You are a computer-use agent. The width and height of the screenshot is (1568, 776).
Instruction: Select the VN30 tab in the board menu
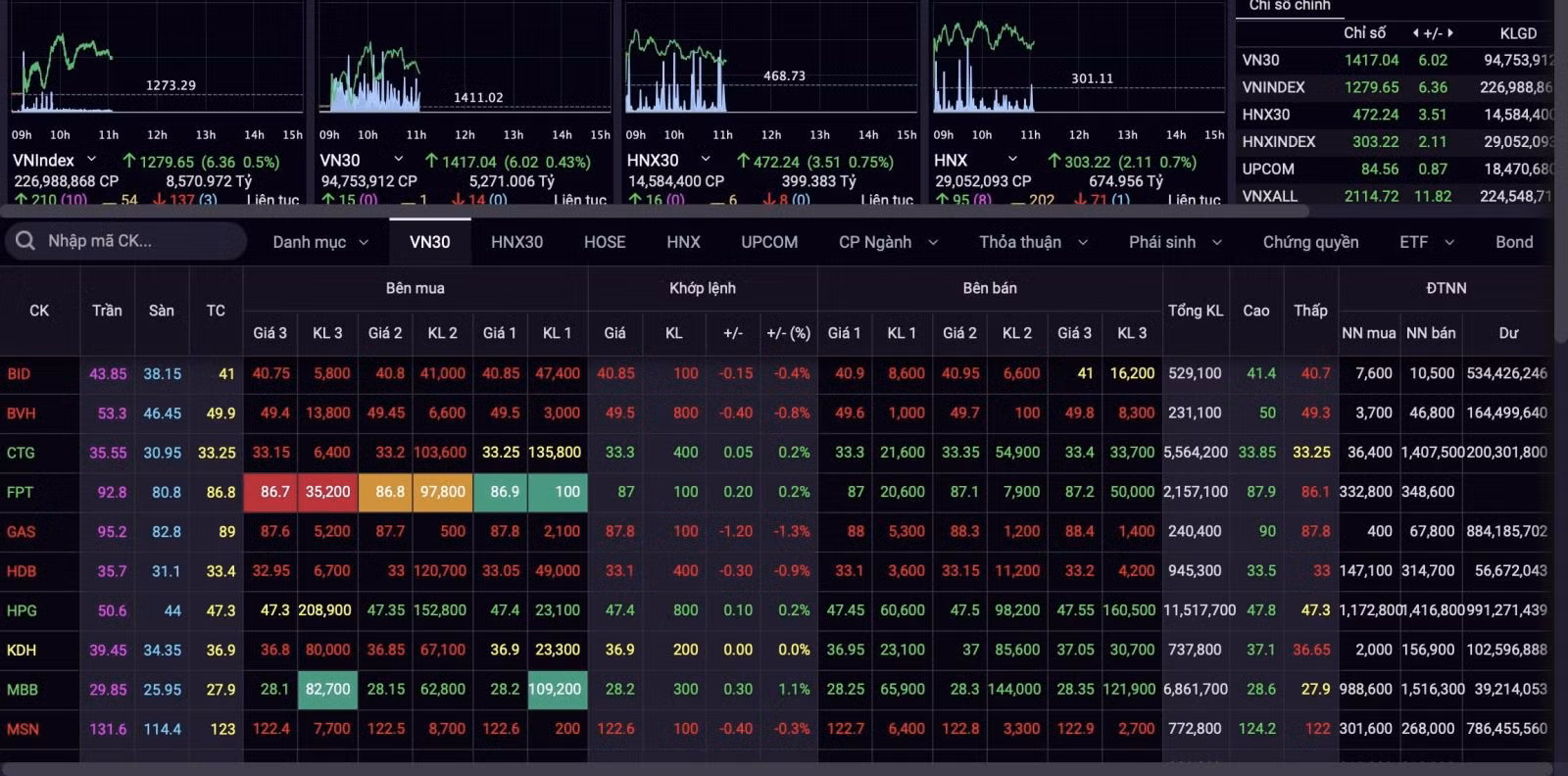tap(429, 242)
